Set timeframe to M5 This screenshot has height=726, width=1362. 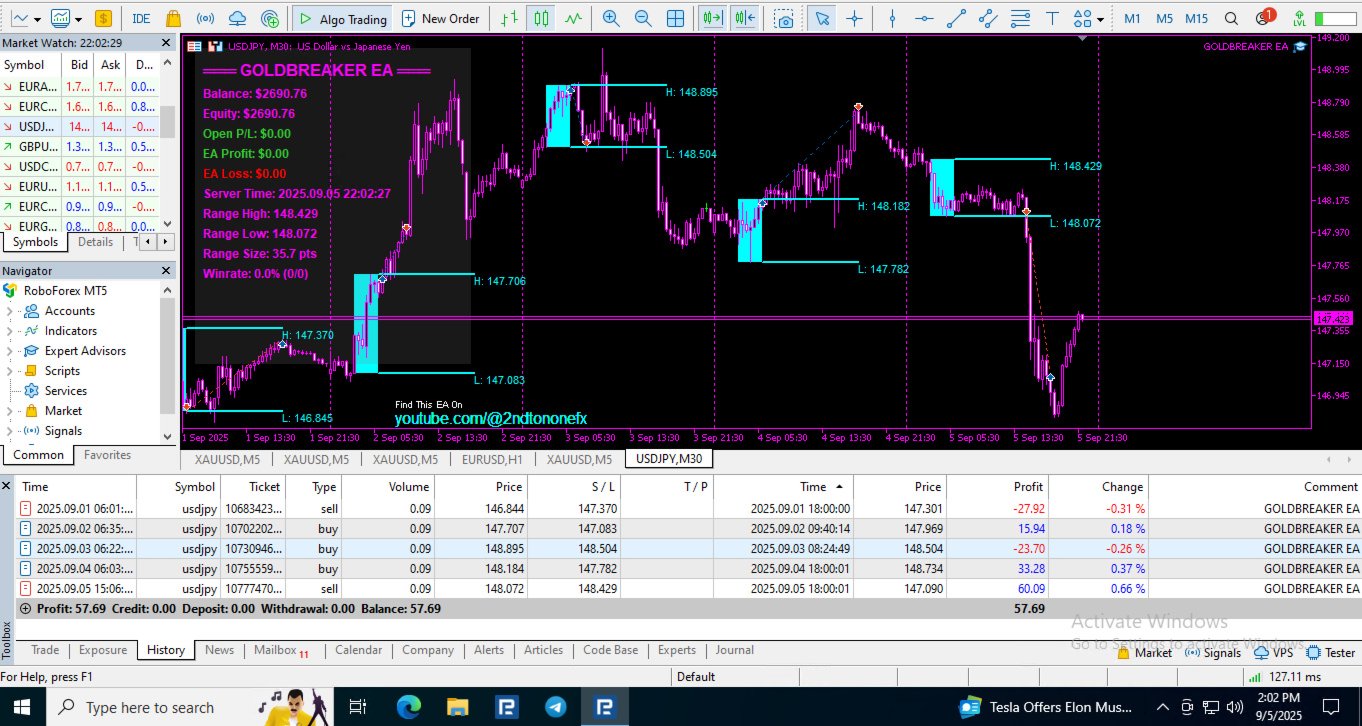point(1164,18)
